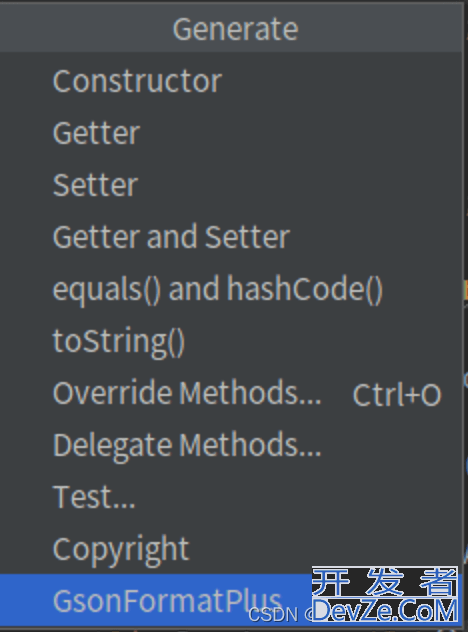Select Constructor in the Generate menu
Image resolution: width=468 pixels, height=632 pixels.
231,81
